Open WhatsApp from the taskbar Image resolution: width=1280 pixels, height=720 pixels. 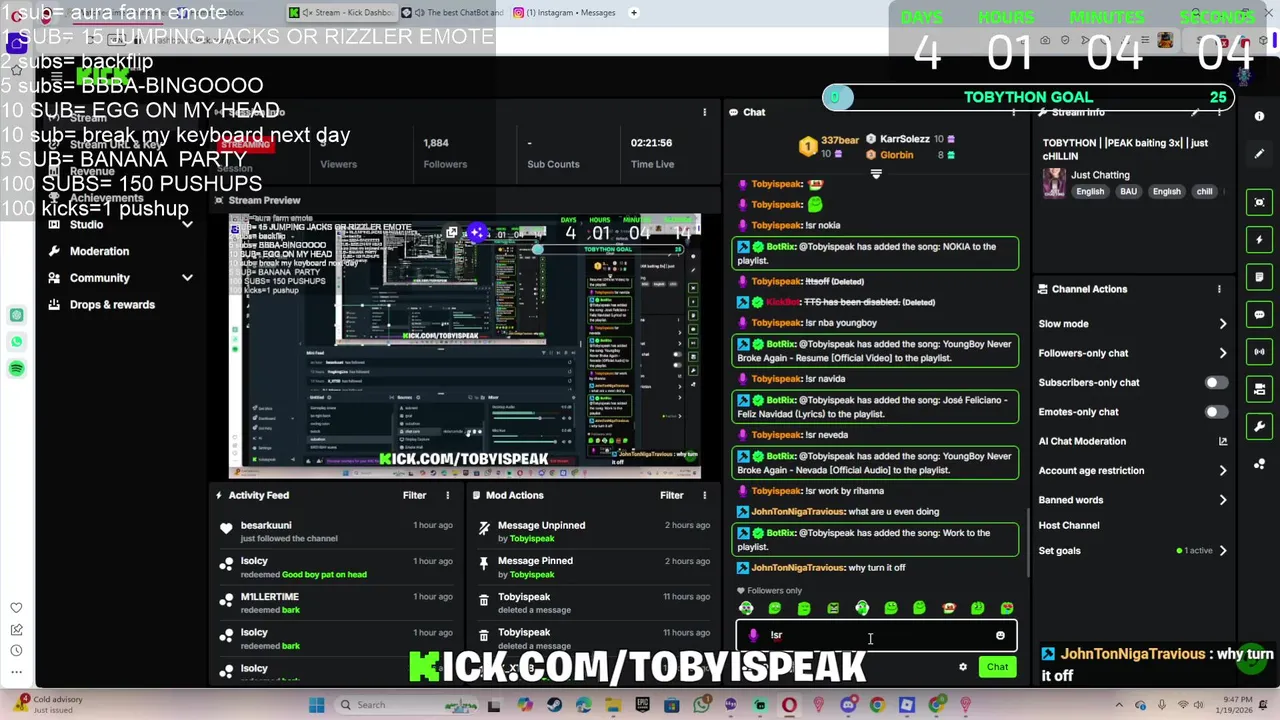(701, 705)
